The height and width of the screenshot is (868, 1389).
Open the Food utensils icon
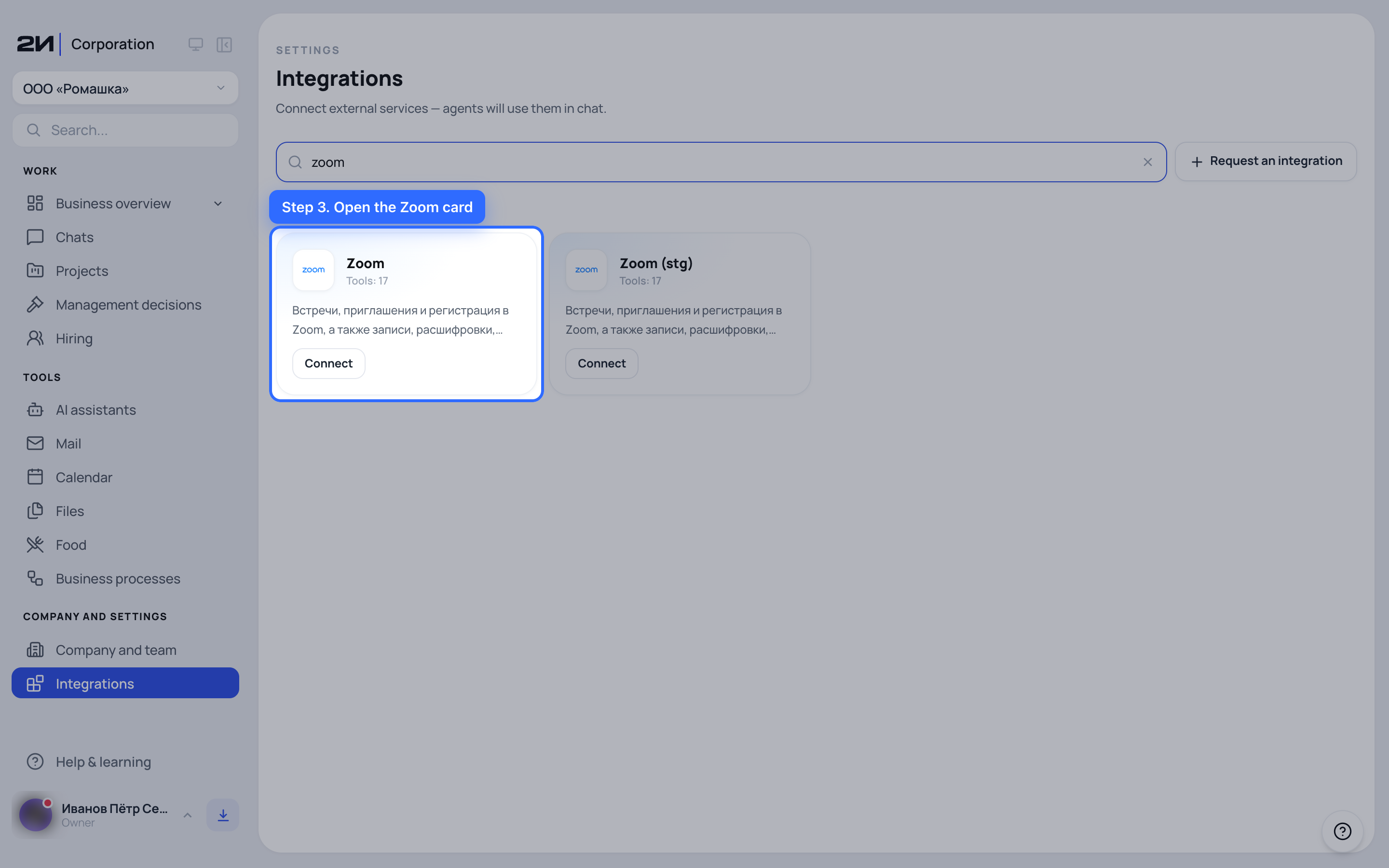click(x=35, y=545)
